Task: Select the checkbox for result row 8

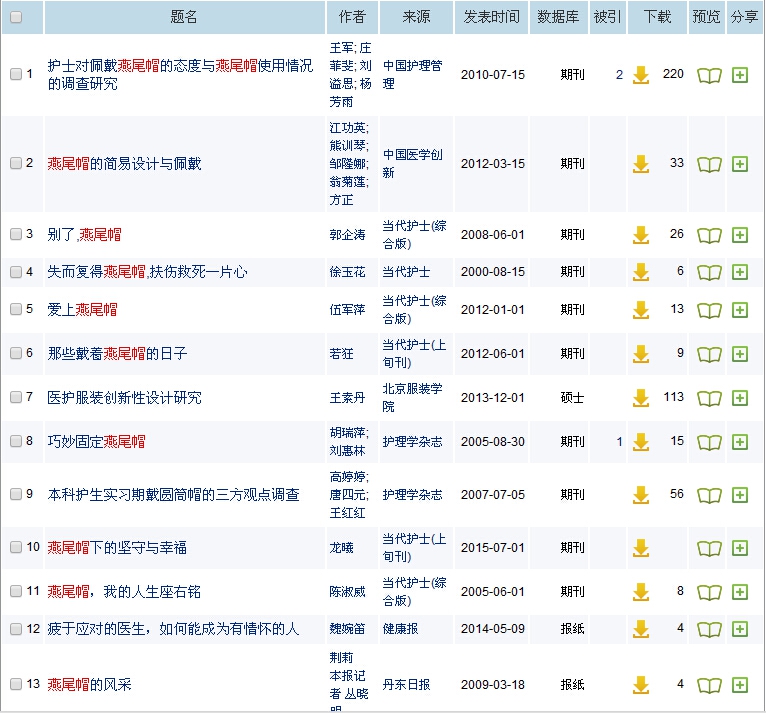Action: (x=16, y=442)
